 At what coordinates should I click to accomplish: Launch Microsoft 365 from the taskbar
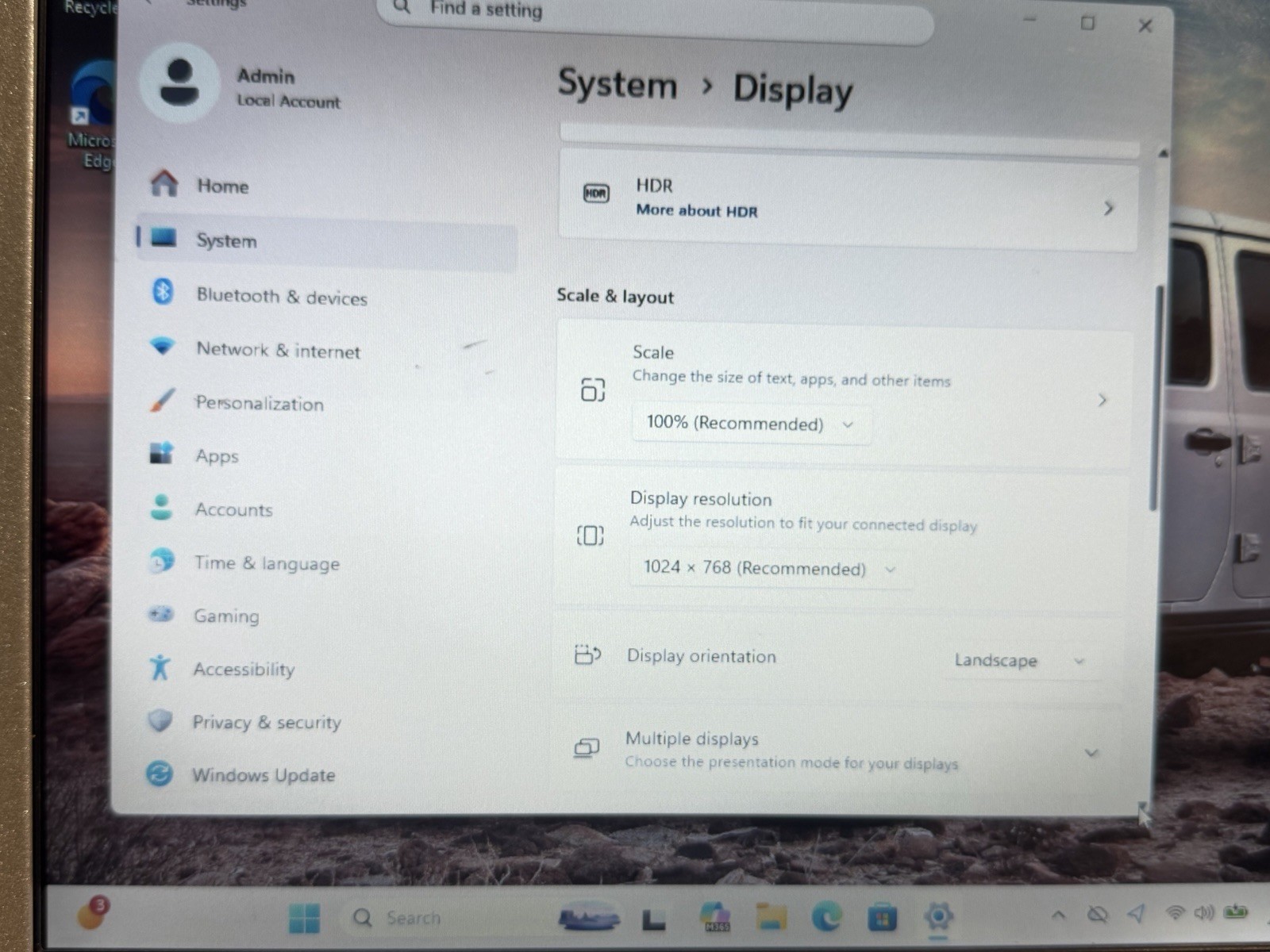716,916
